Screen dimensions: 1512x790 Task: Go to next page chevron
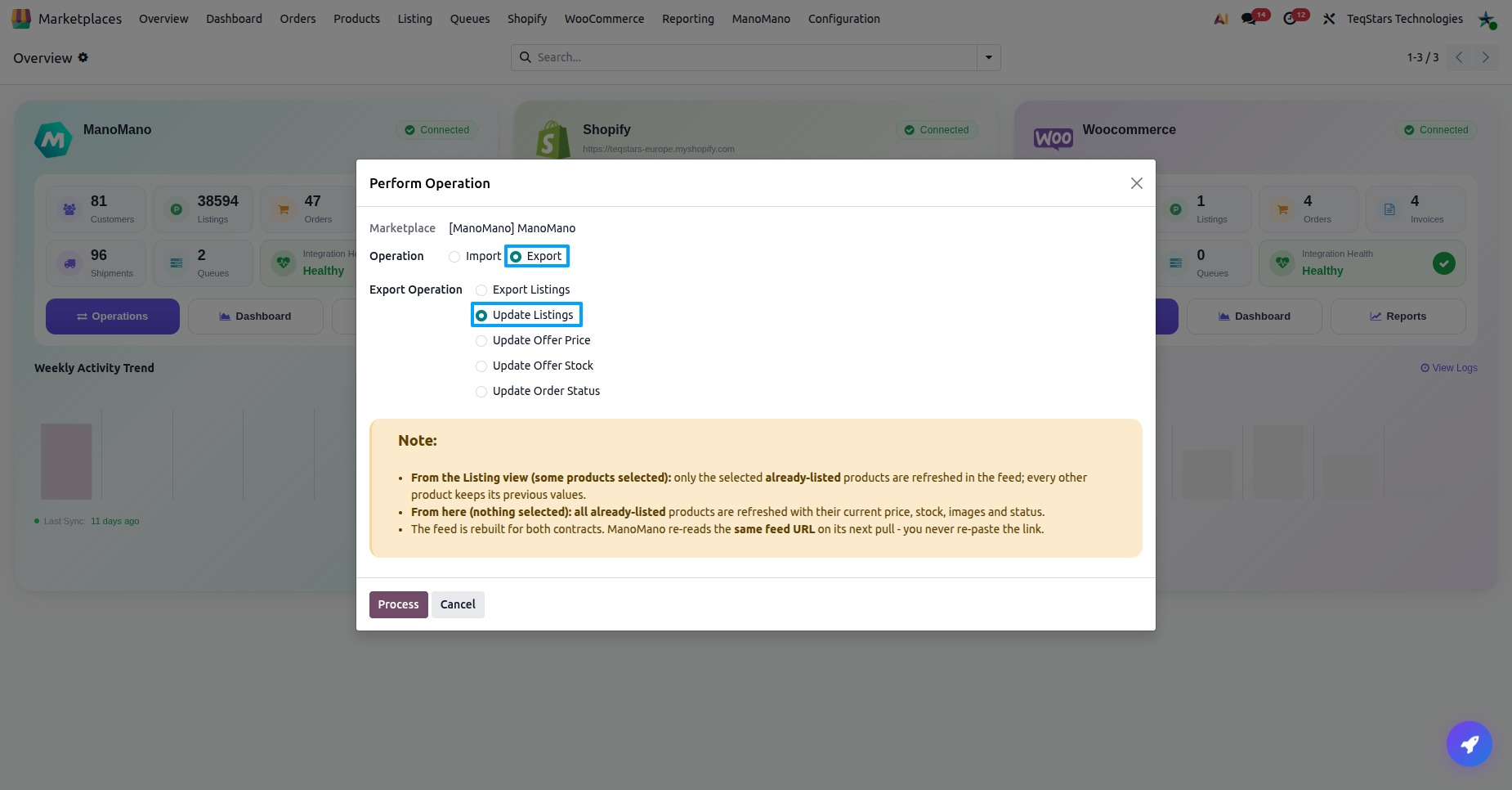click(1486, 57)
